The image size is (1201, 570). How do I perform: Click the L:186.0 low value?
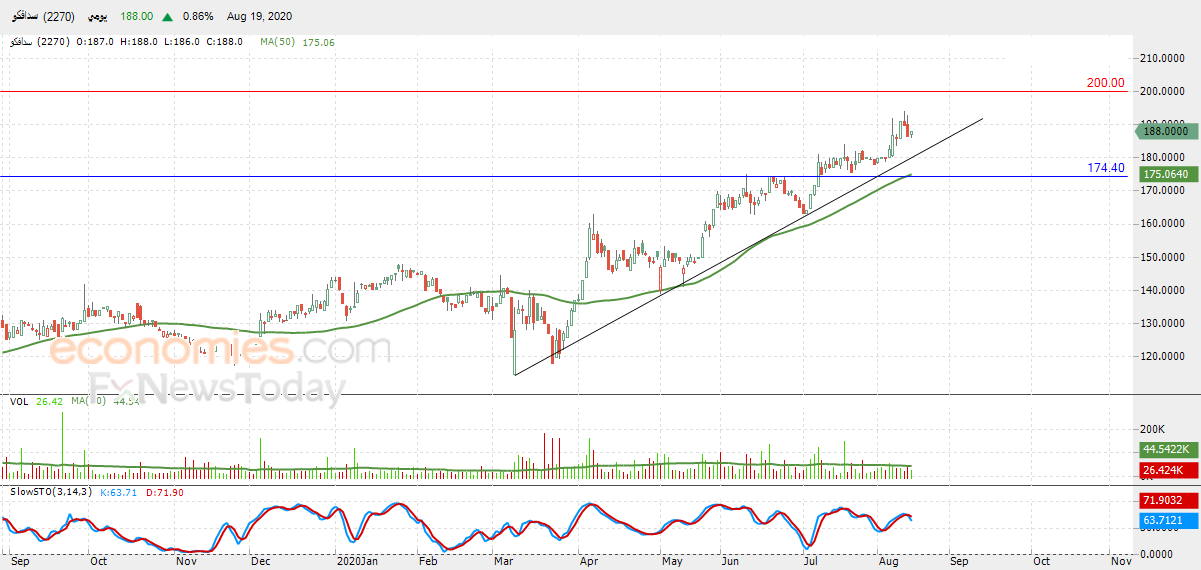pyautogui.click(x=181, y=42)
